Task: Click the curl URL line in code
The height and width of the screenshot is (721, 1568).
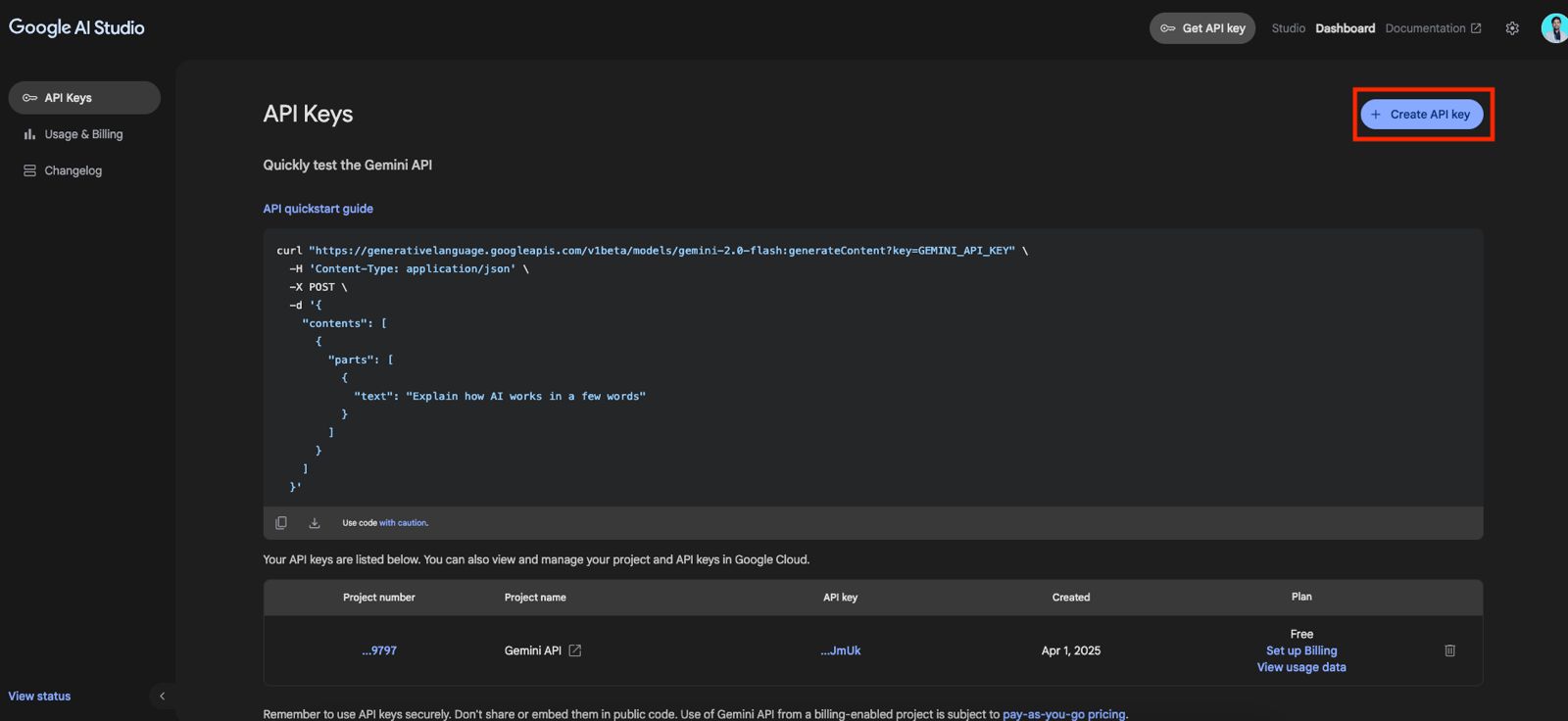Action: pyautogui.click(x=653, y=251)
